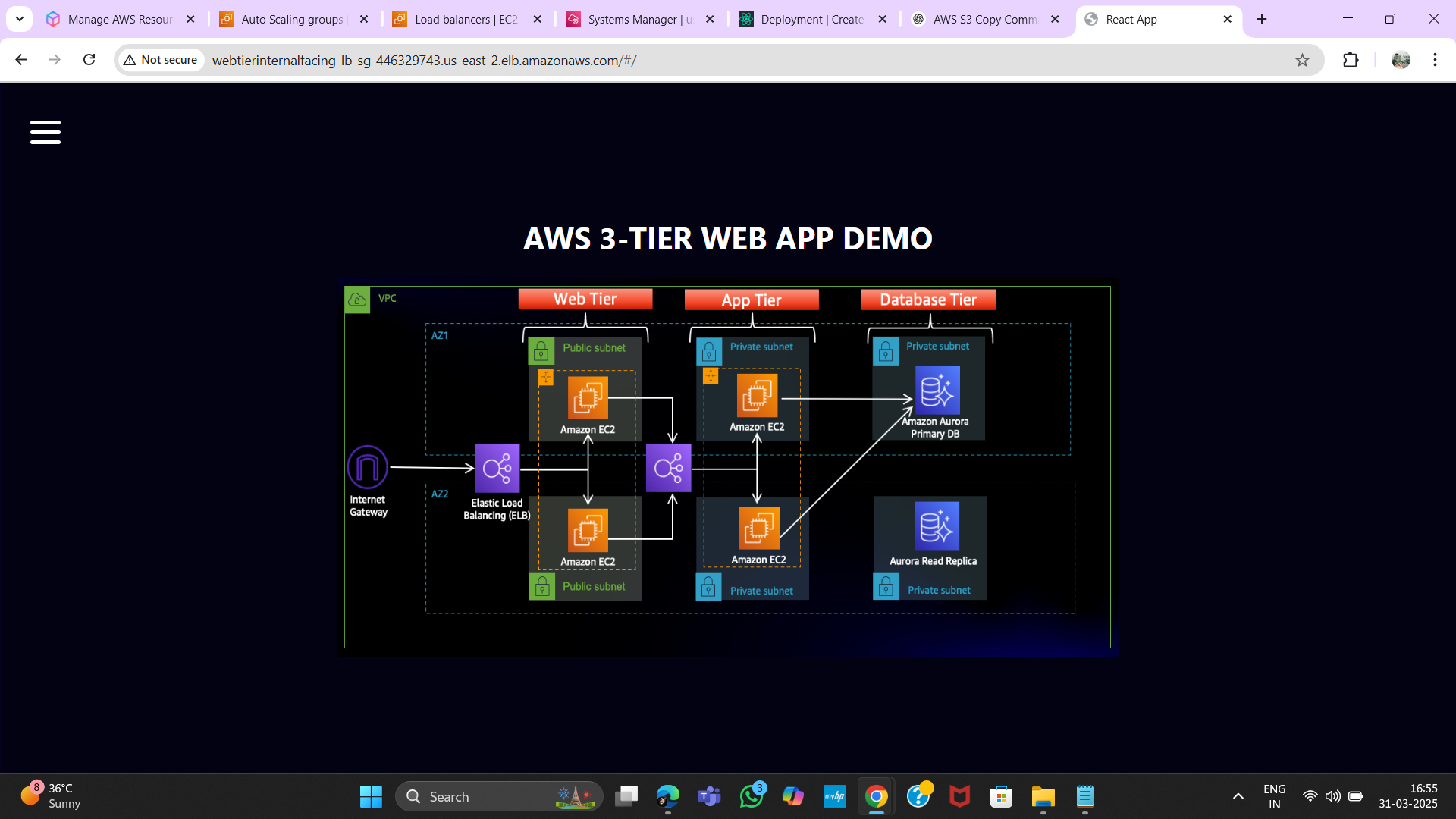
Task: Open the weather widget showing 36°C Sunny
Action: pyautogui.click(x=52, y=796)
